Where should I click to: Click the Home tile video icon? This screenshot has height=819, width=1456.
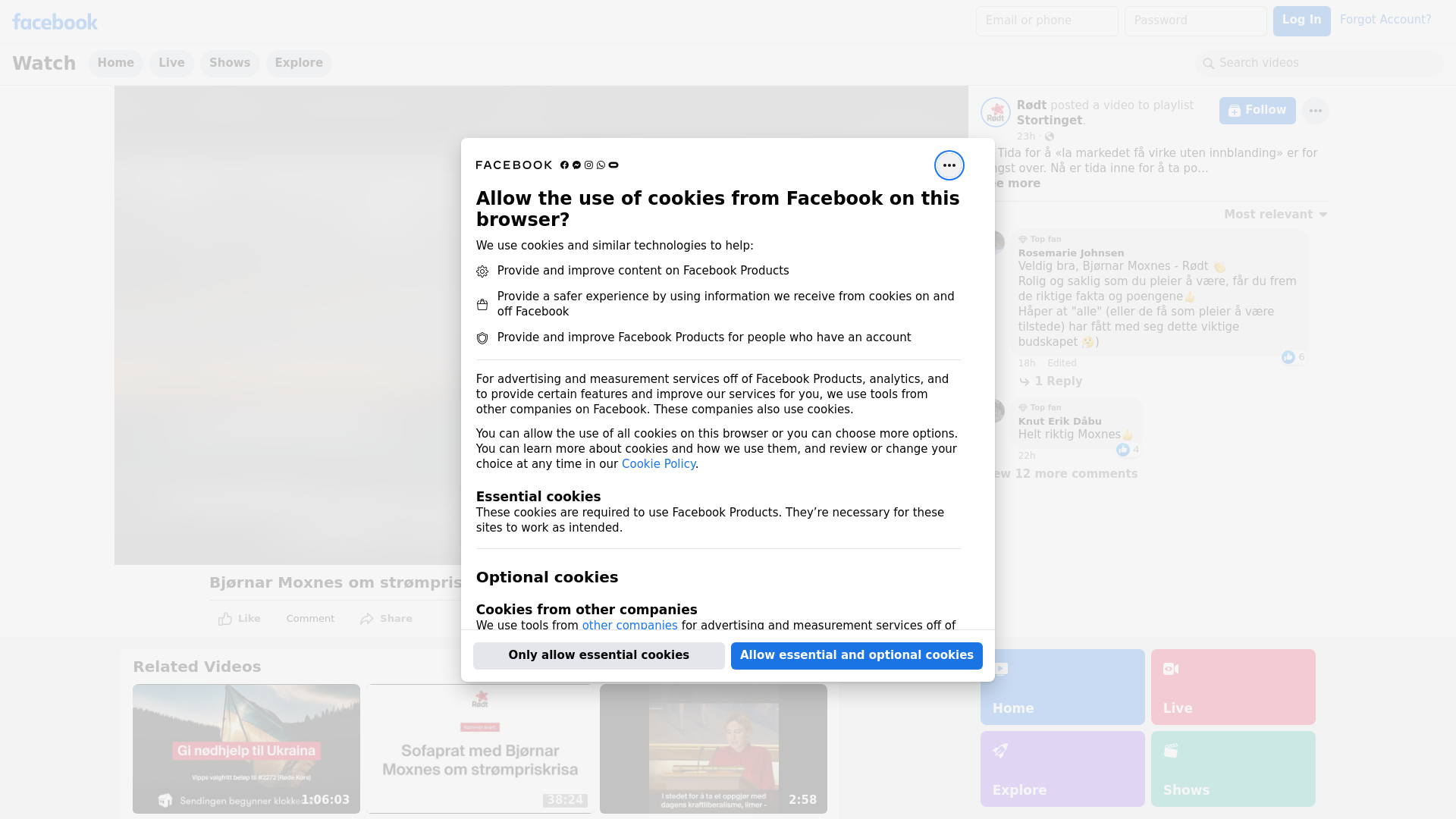click(1000, 669)
